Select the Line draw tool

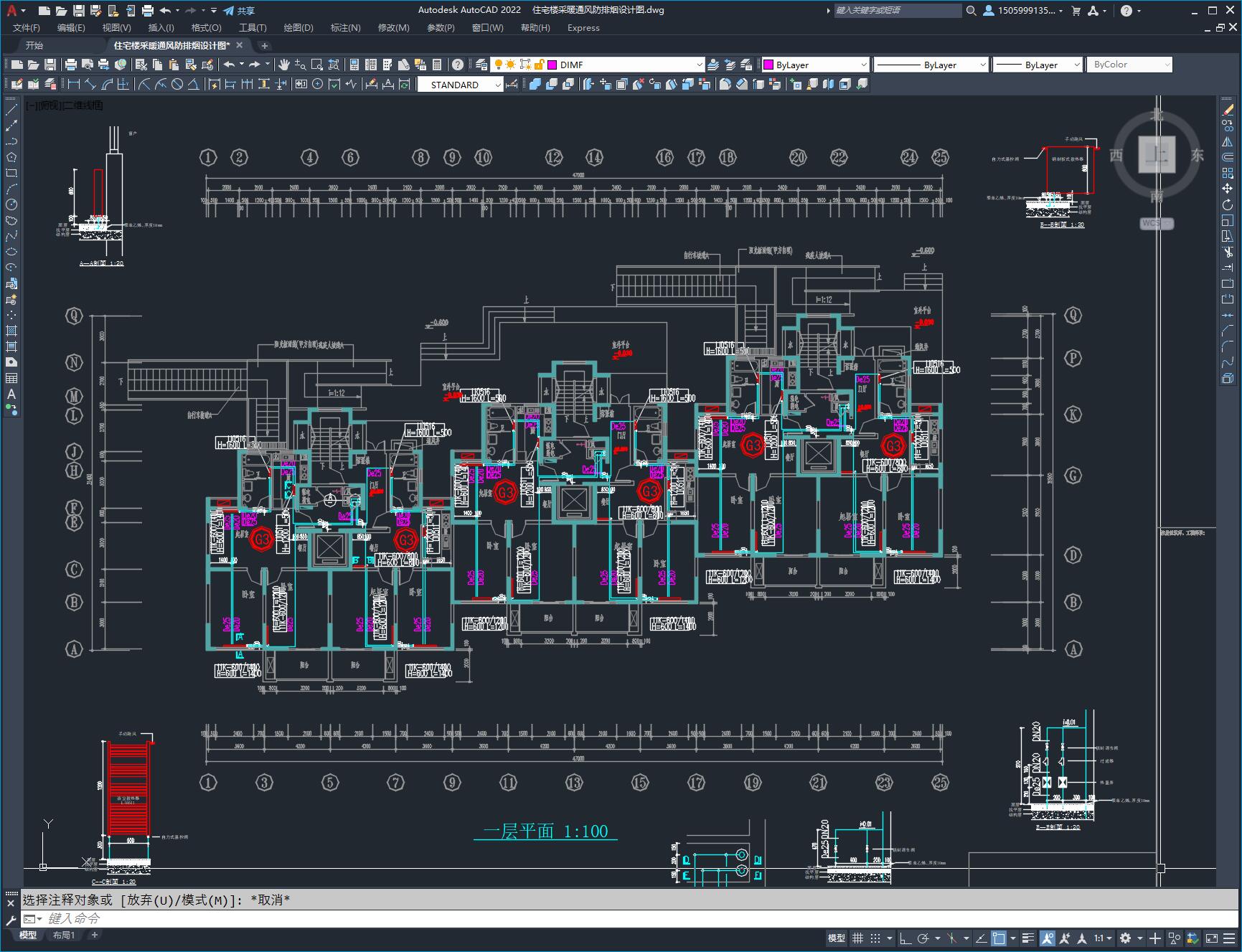[11, 110]
